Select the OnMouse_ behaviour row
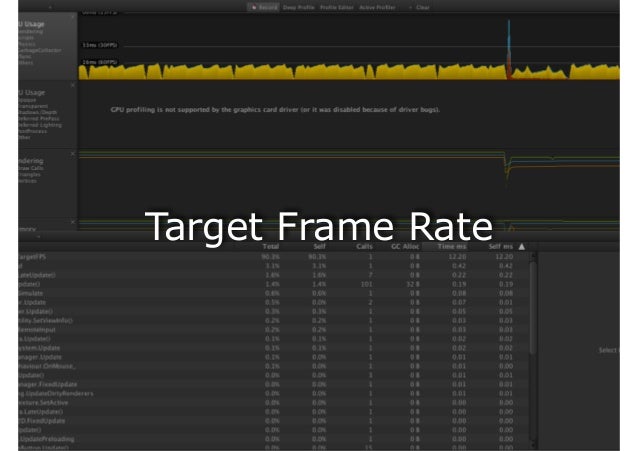 point(273,366)
